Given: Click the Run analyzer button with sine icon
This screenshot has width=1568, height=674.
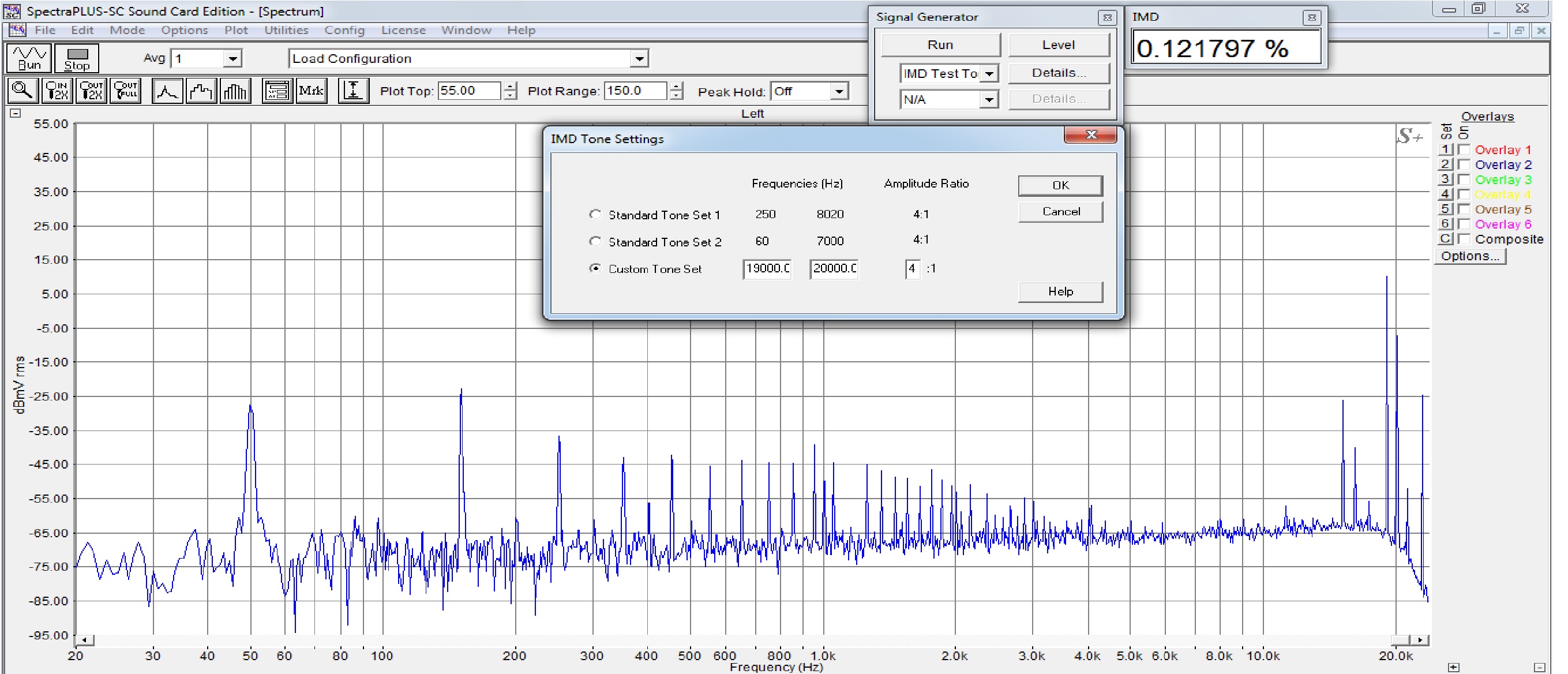Looking at the screenshot, I should coord(29,58).
